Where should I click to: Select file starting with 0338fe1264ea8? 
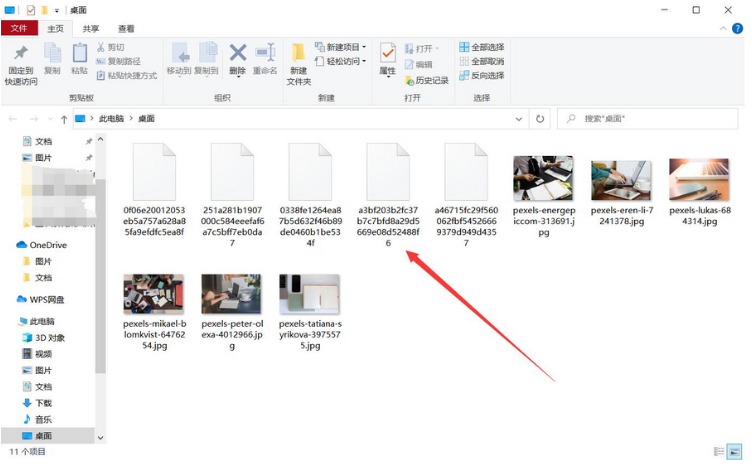(x=310, y=195)
